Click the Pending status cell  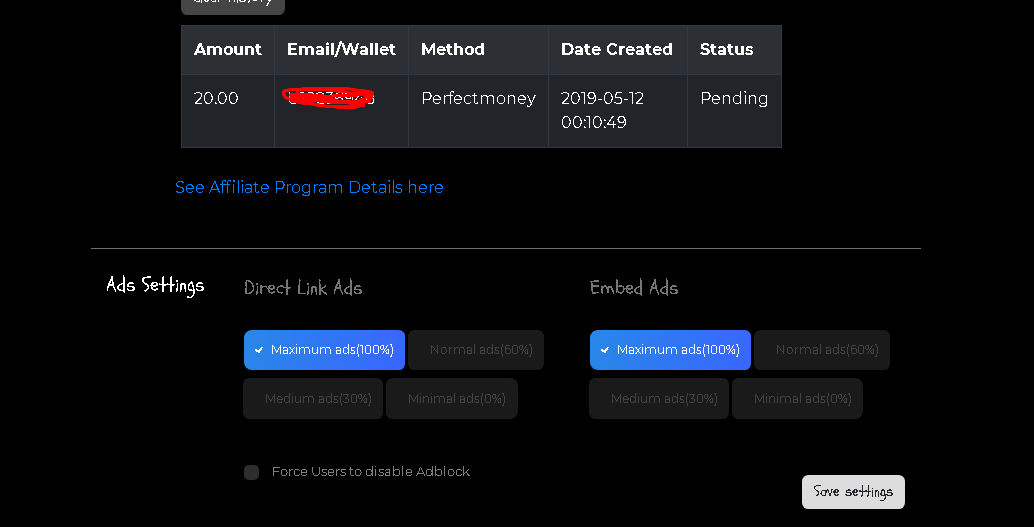(x=735, y=111)
